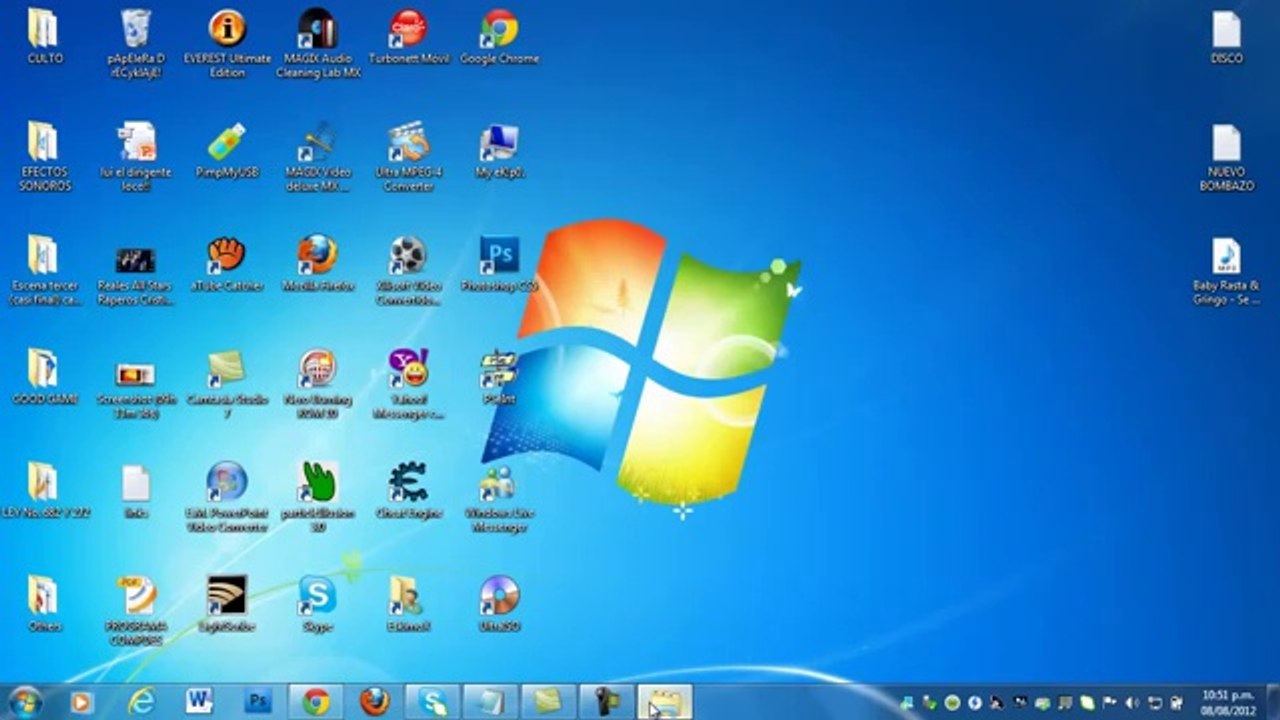Launch the Yahoo! Messenger shortcut

(x=408, y=384)
